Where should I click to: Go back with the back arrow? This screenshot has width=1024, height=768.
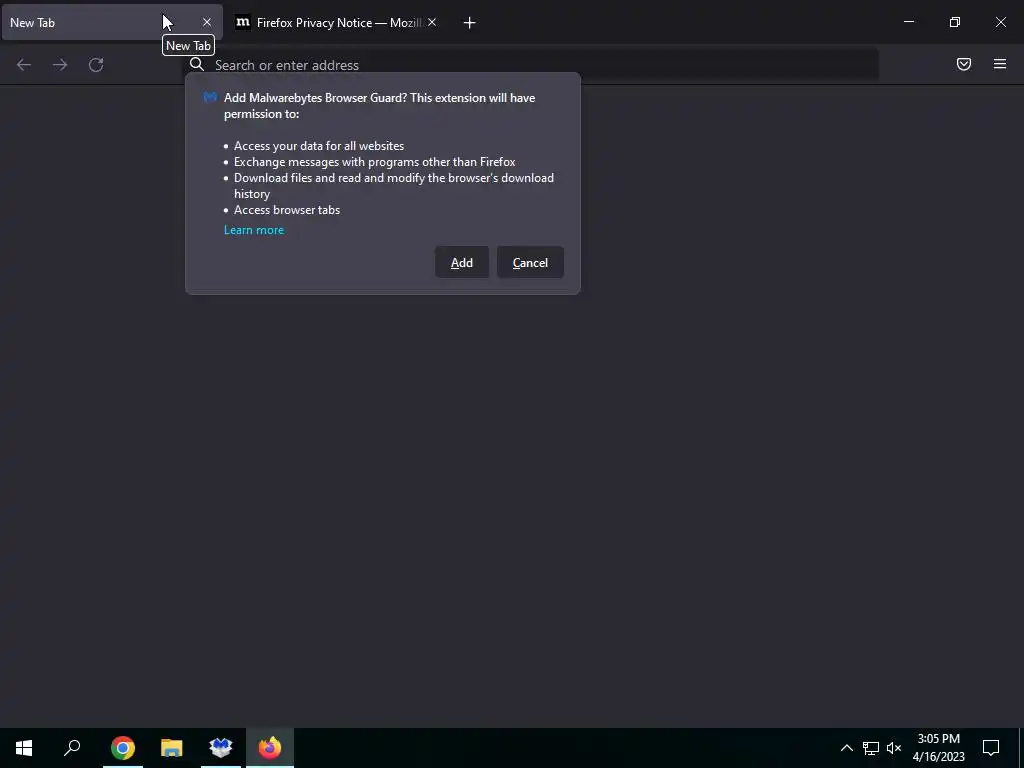tap(24, 65)
